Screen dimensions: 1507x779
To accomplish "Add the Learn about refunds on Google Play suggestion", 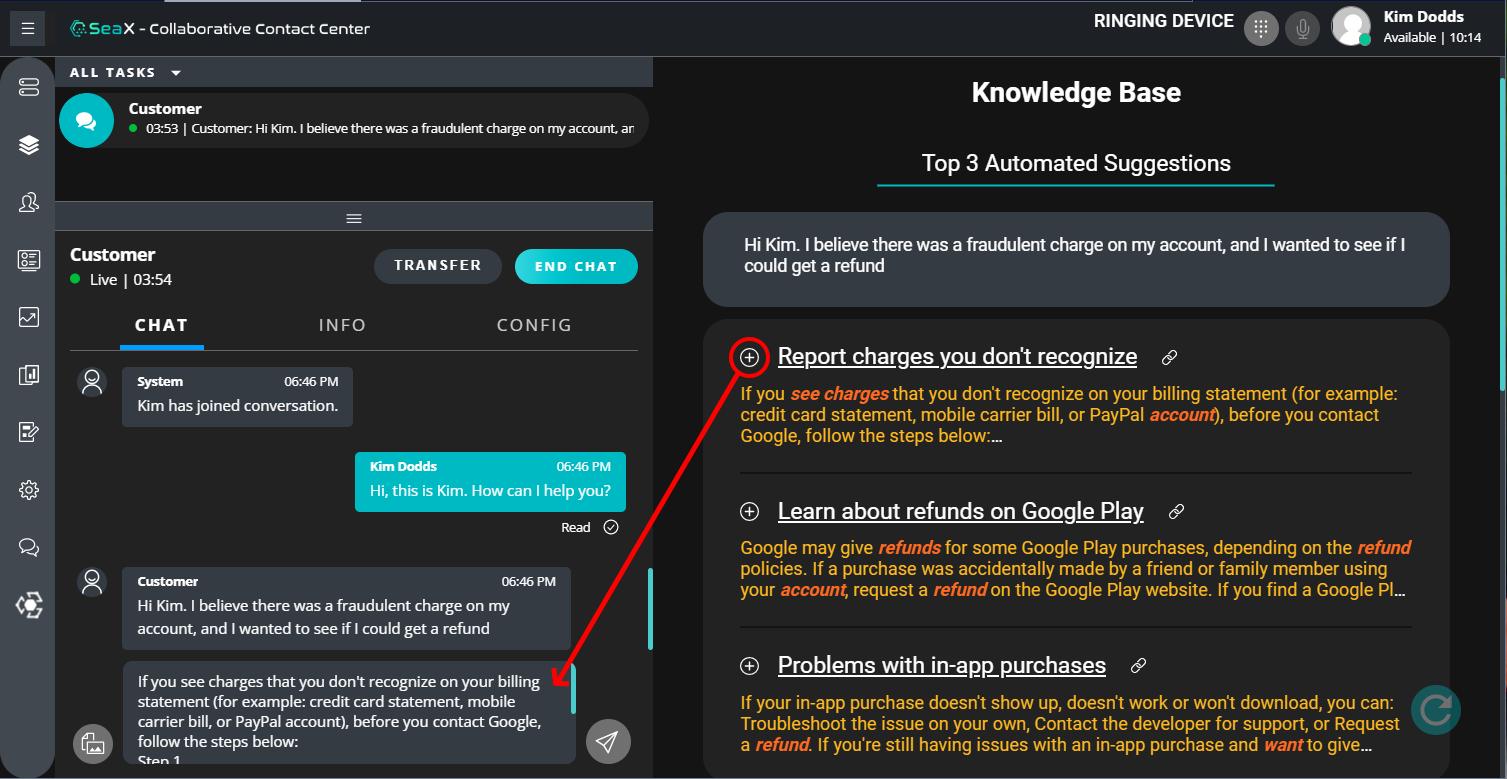I will (749, 512).
